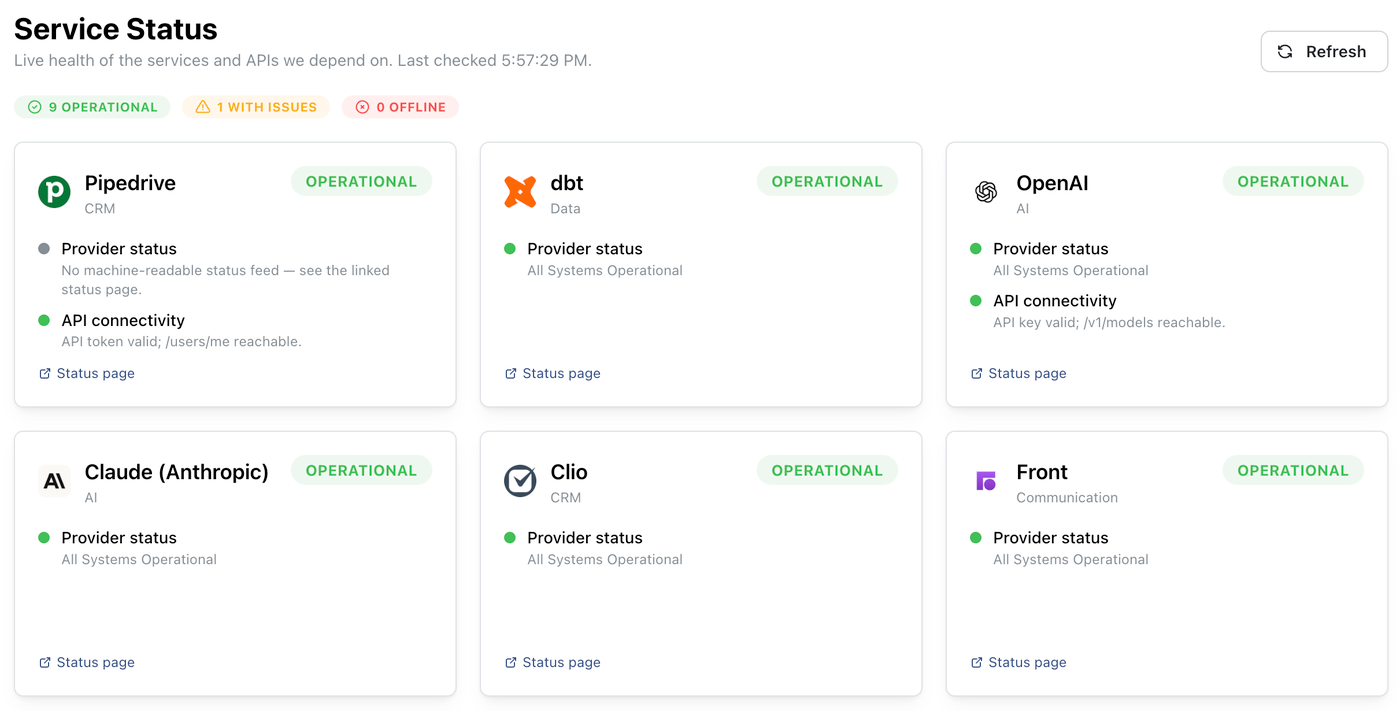Click 'All Systems Operational' text on Front card
The image size is (1400, 711).
1071,560
